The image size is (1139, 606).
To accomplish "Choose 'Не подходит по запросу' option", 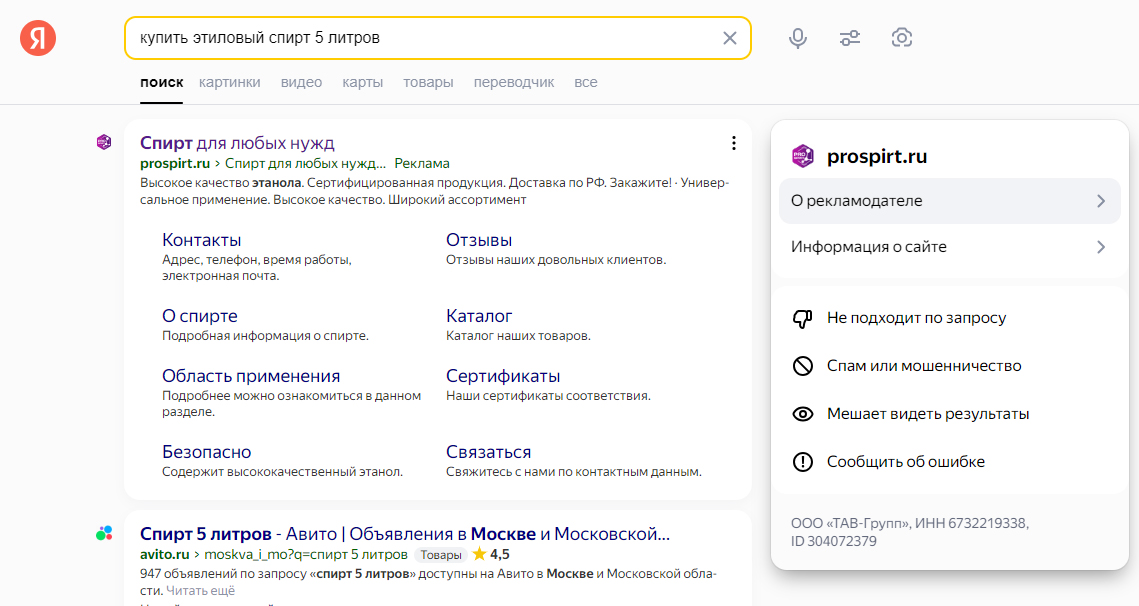I will [916, 318].
